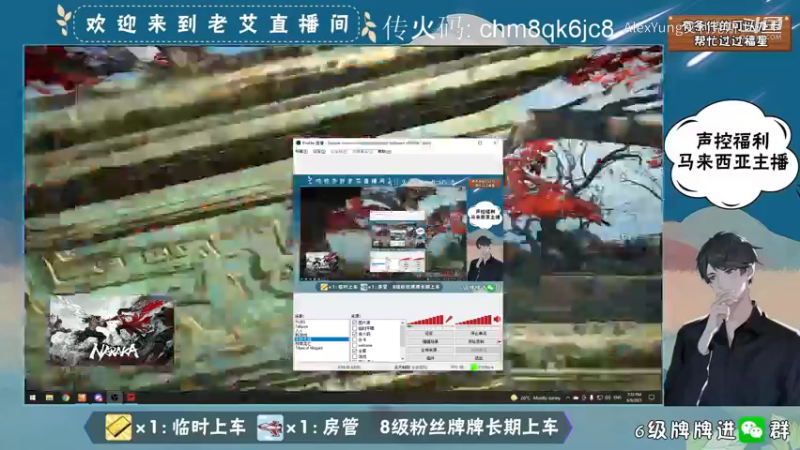Toggle the source checkbox directly above welcome

(355, 340)
